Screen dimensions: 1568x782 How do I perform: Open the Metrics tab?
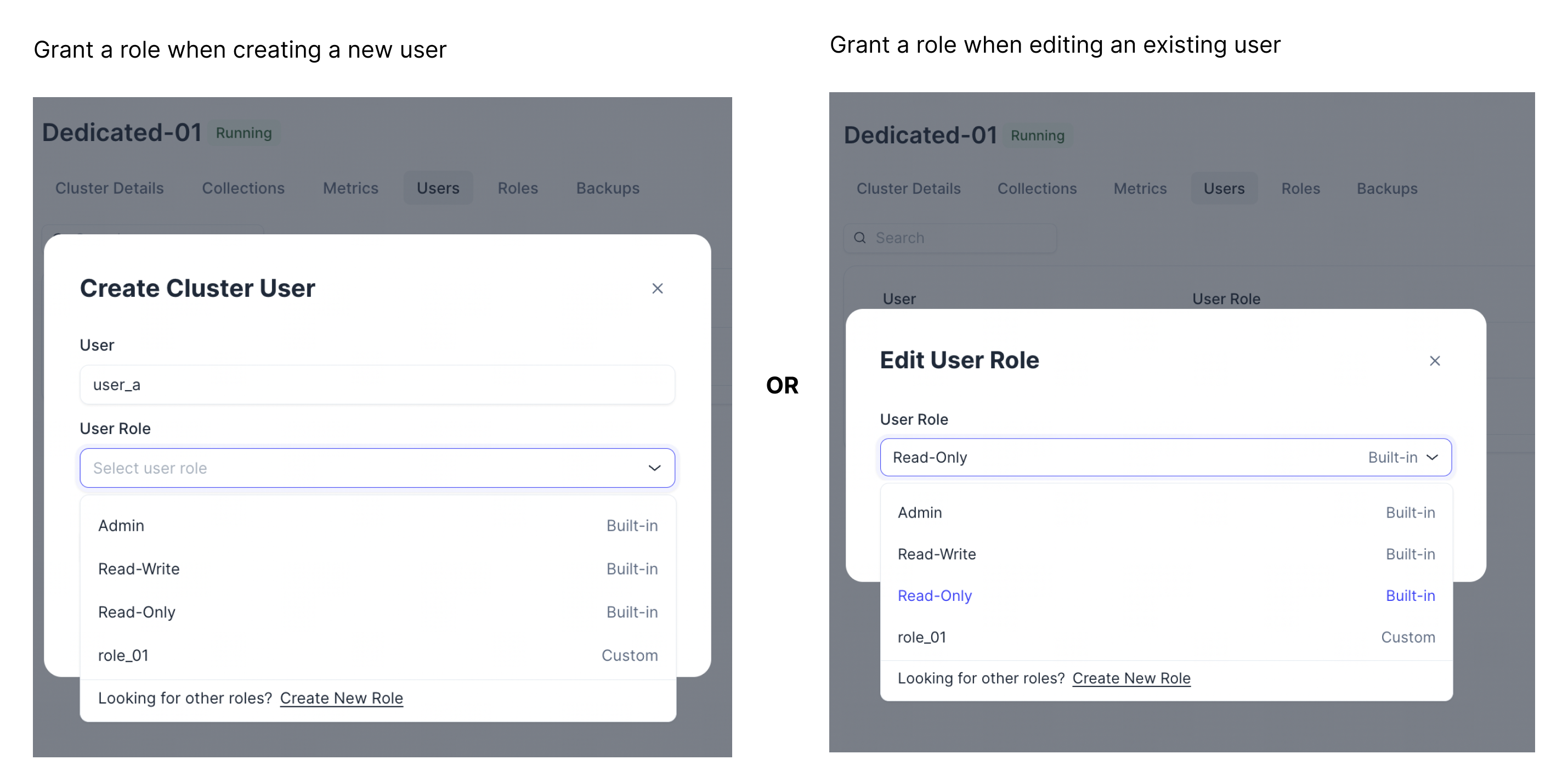[x=350, y=188]
